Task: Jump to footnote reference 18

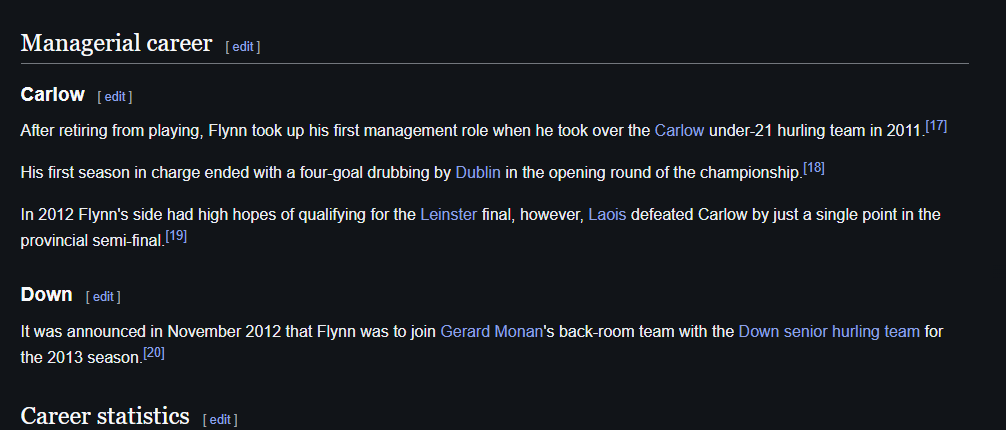Action: pos(814,168)
